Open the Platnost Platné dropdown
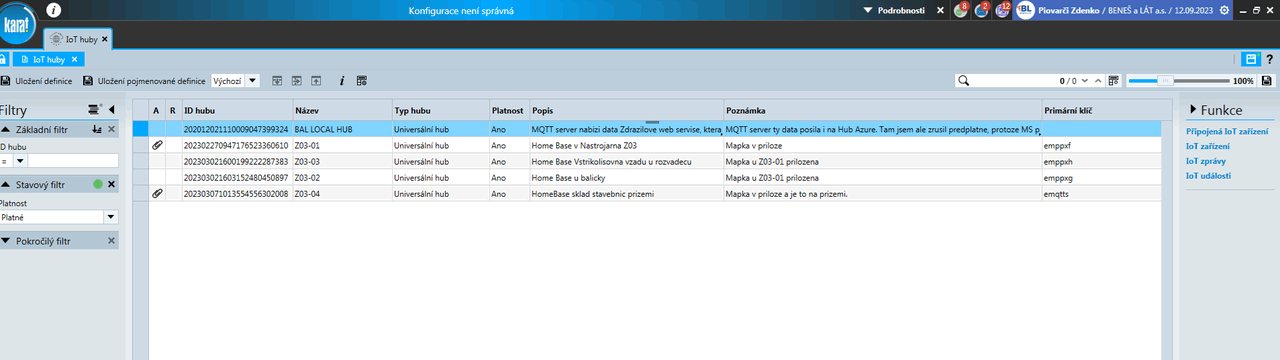 pos(111,217)
